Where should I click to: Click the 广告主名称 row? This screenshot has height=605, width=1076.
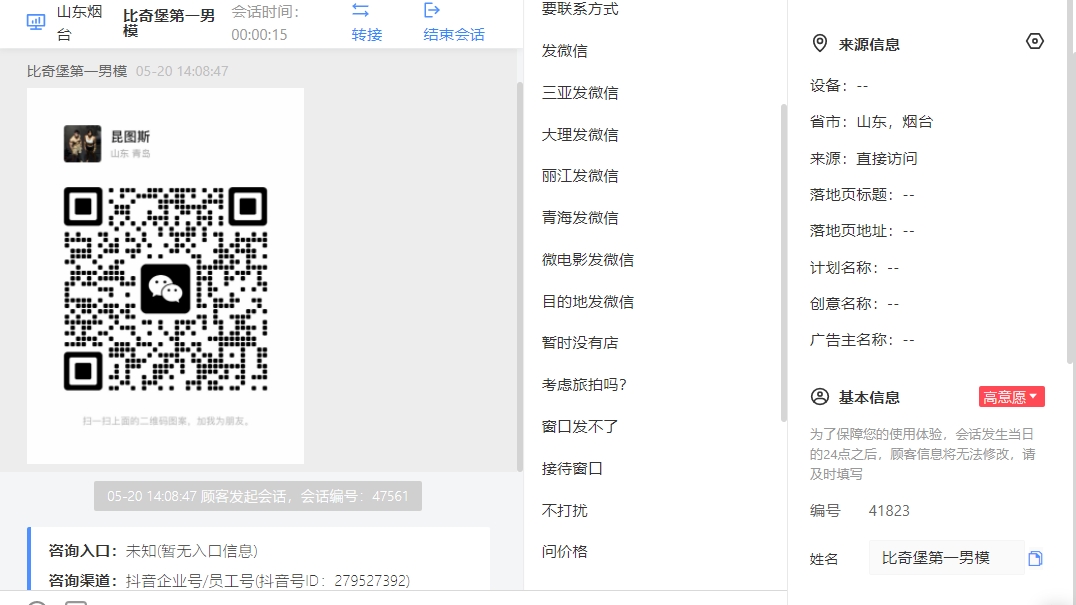tap(862, 340)
